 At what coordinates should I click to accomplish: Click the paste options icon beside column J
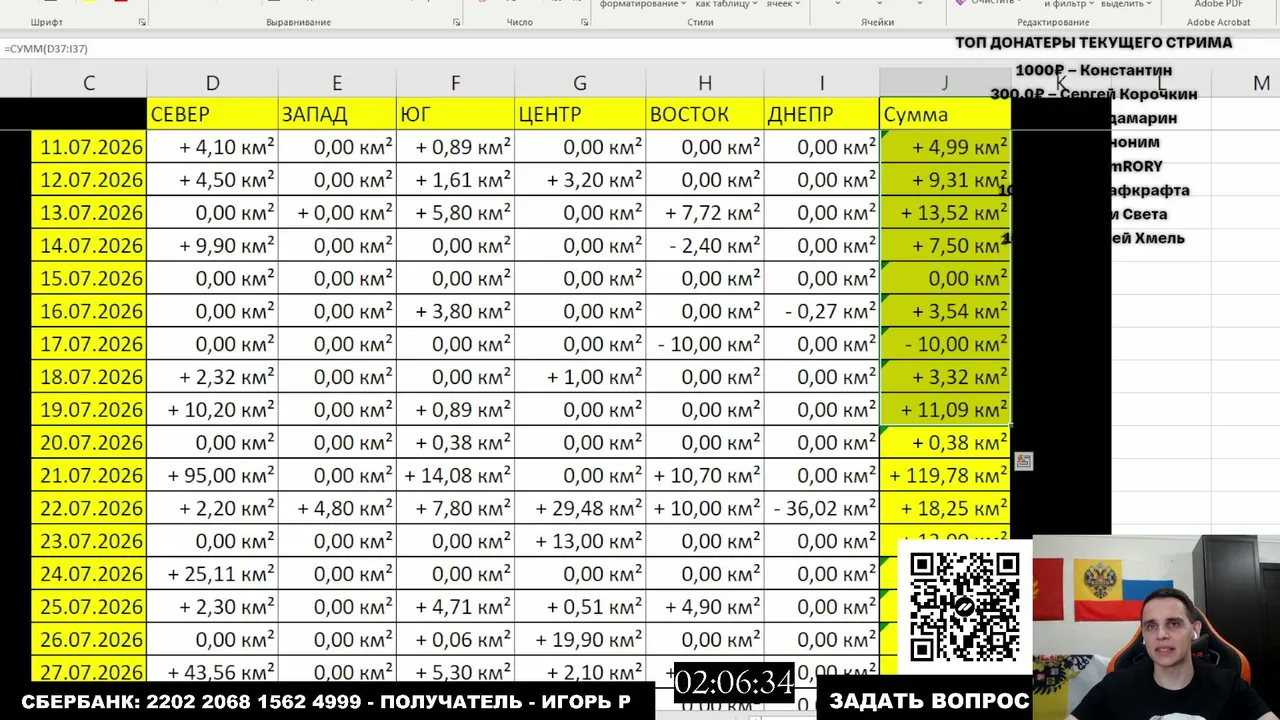point(1023,461)
